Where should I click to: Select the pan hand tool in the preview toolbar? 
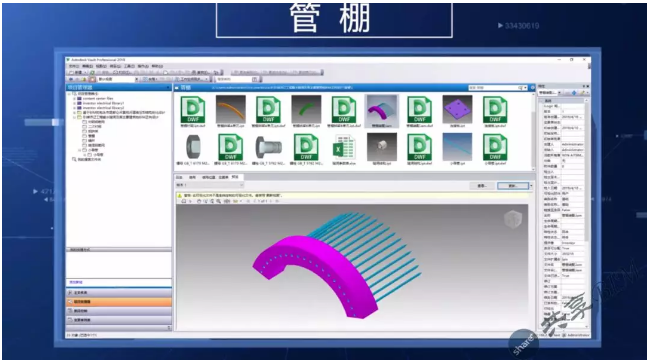pyautogui.click(x=199, y=201)
